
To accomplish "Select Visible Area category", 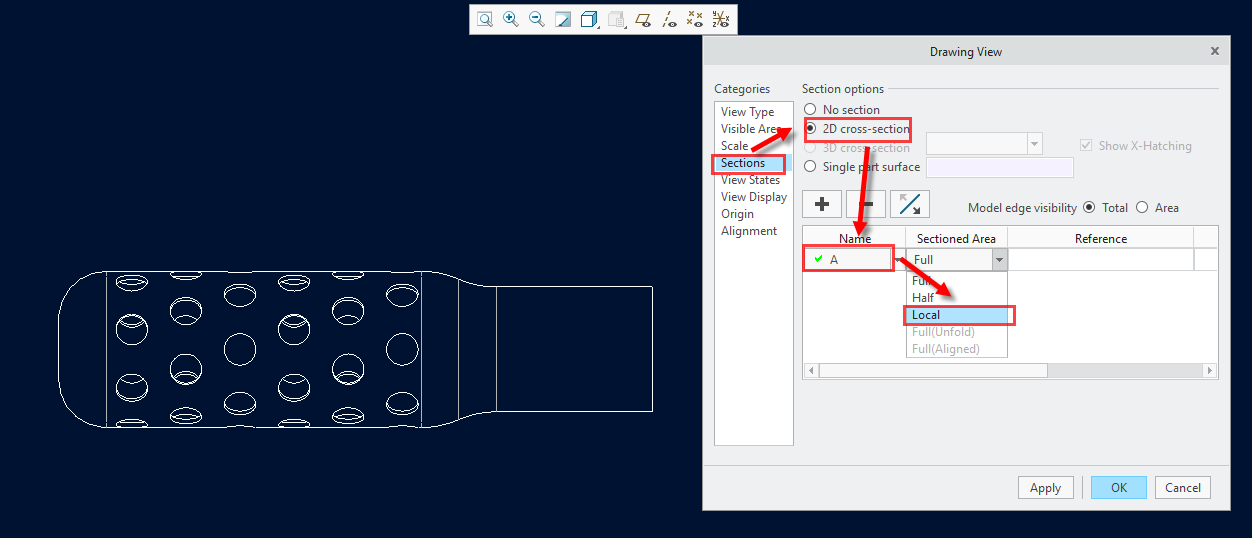I will (x=750, y=129).
